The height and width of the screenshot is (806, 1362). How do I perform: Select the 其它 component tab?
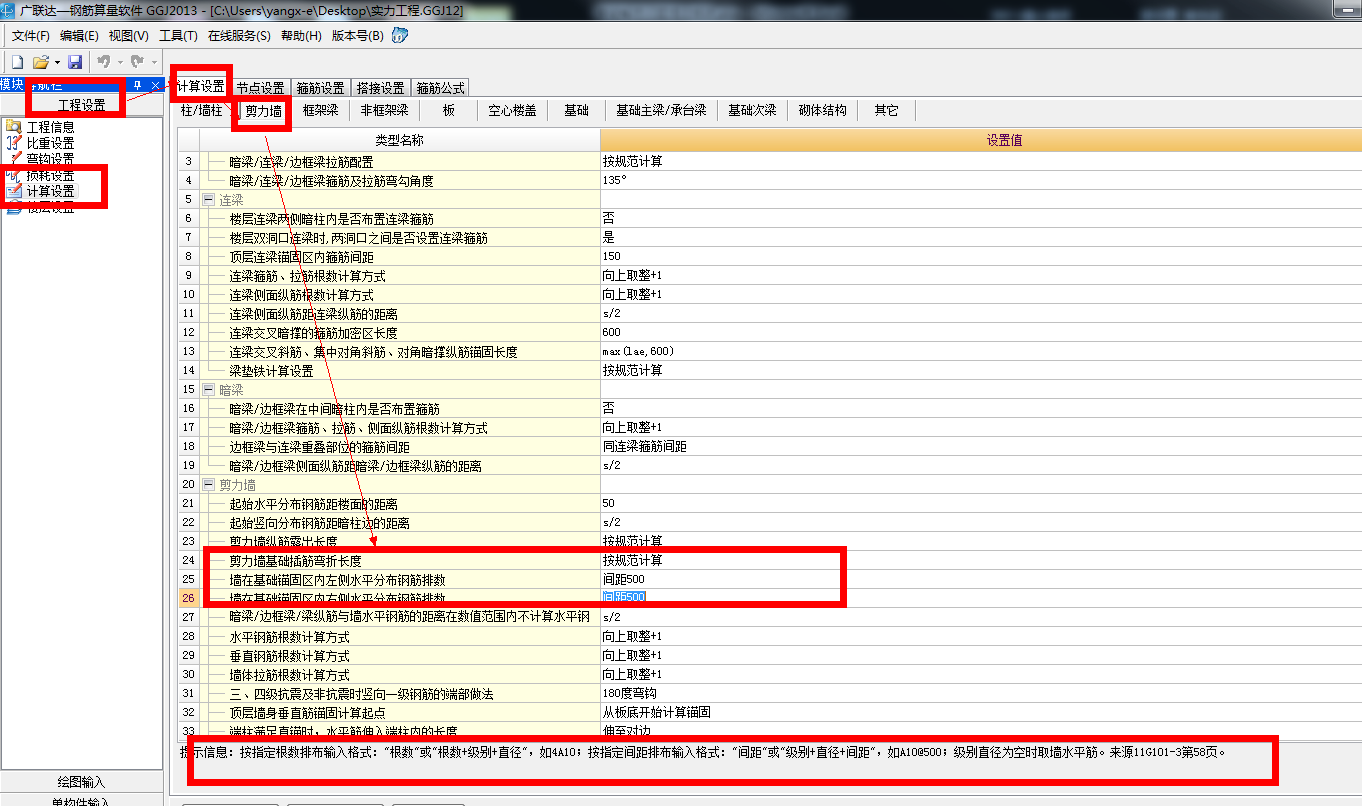pyautogui.click(x=886, y=110)
